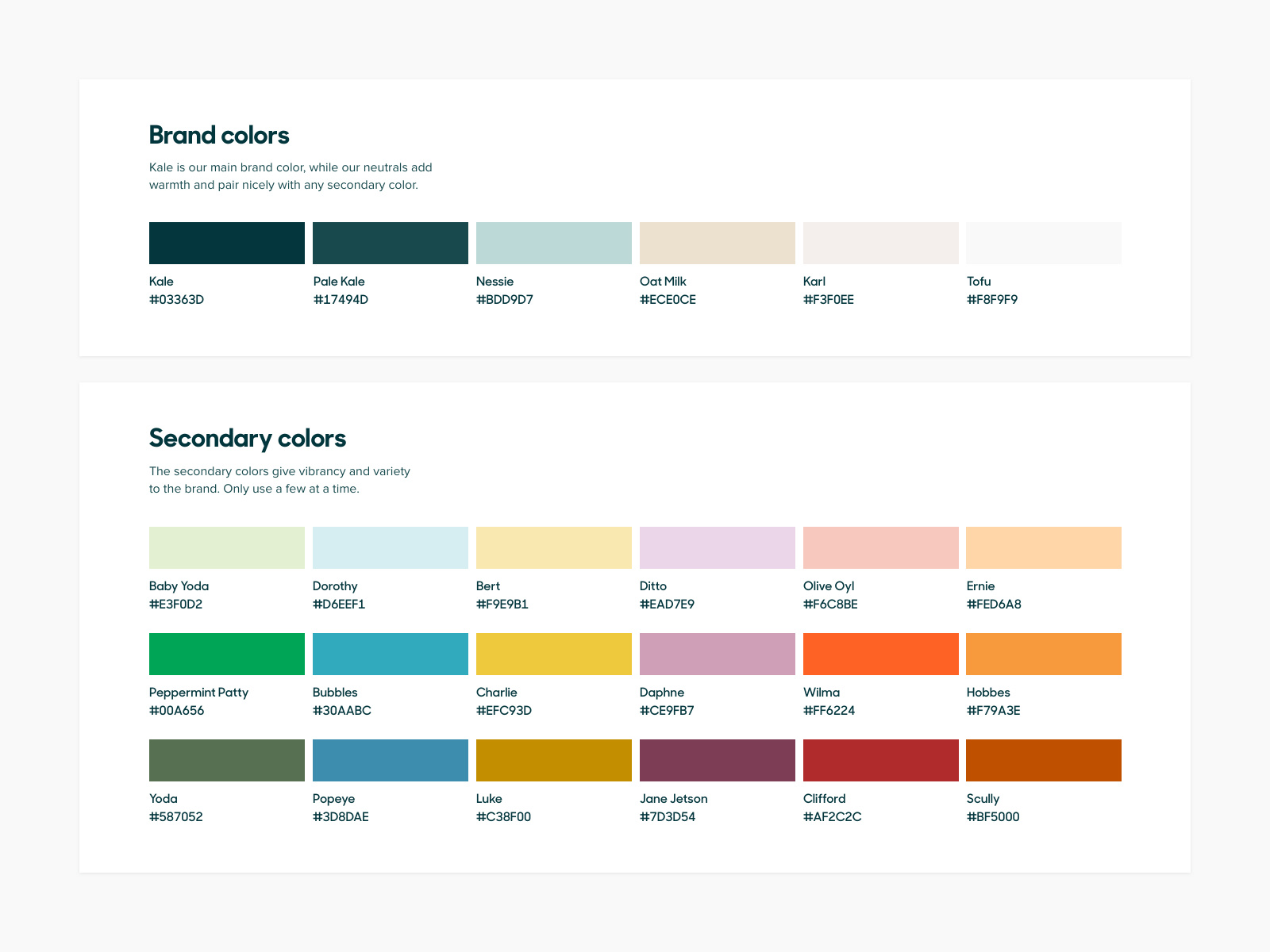Click the hex value #17494D
The image size is (1270, 952).
(341, 300)
